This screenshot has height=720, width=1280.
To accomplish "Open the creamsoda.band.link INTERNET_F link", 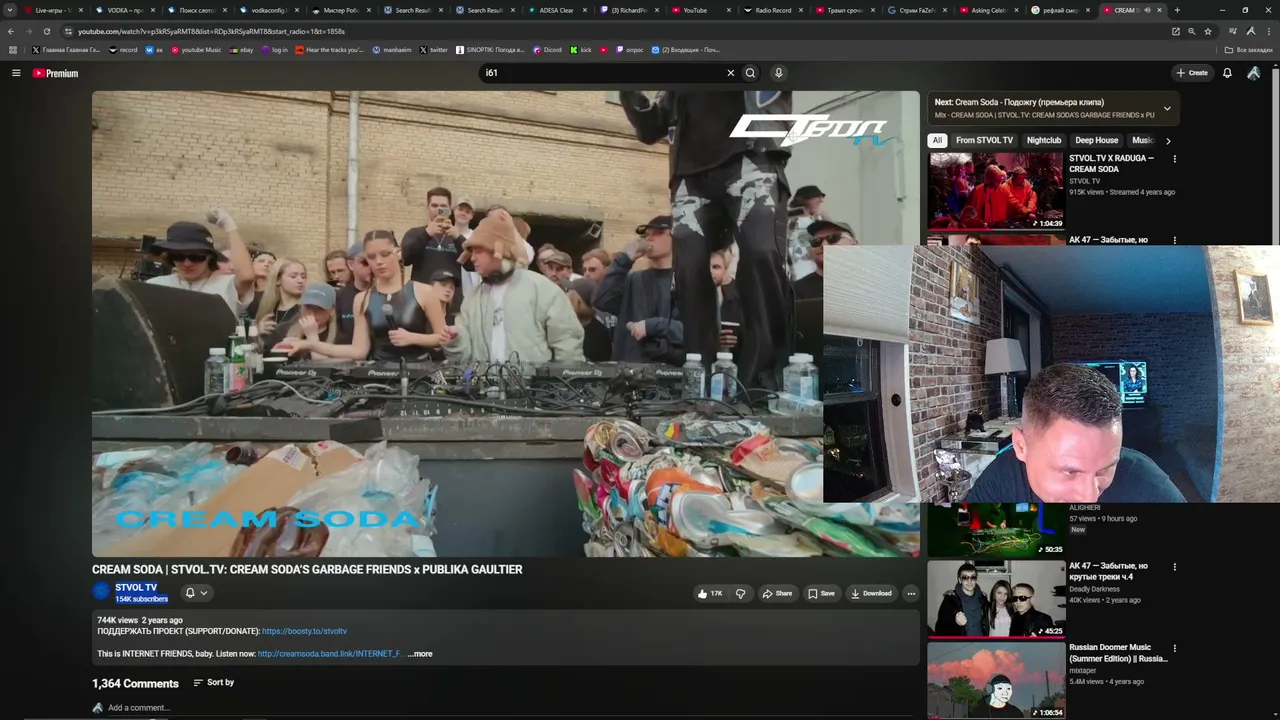I will pos(329,654).
